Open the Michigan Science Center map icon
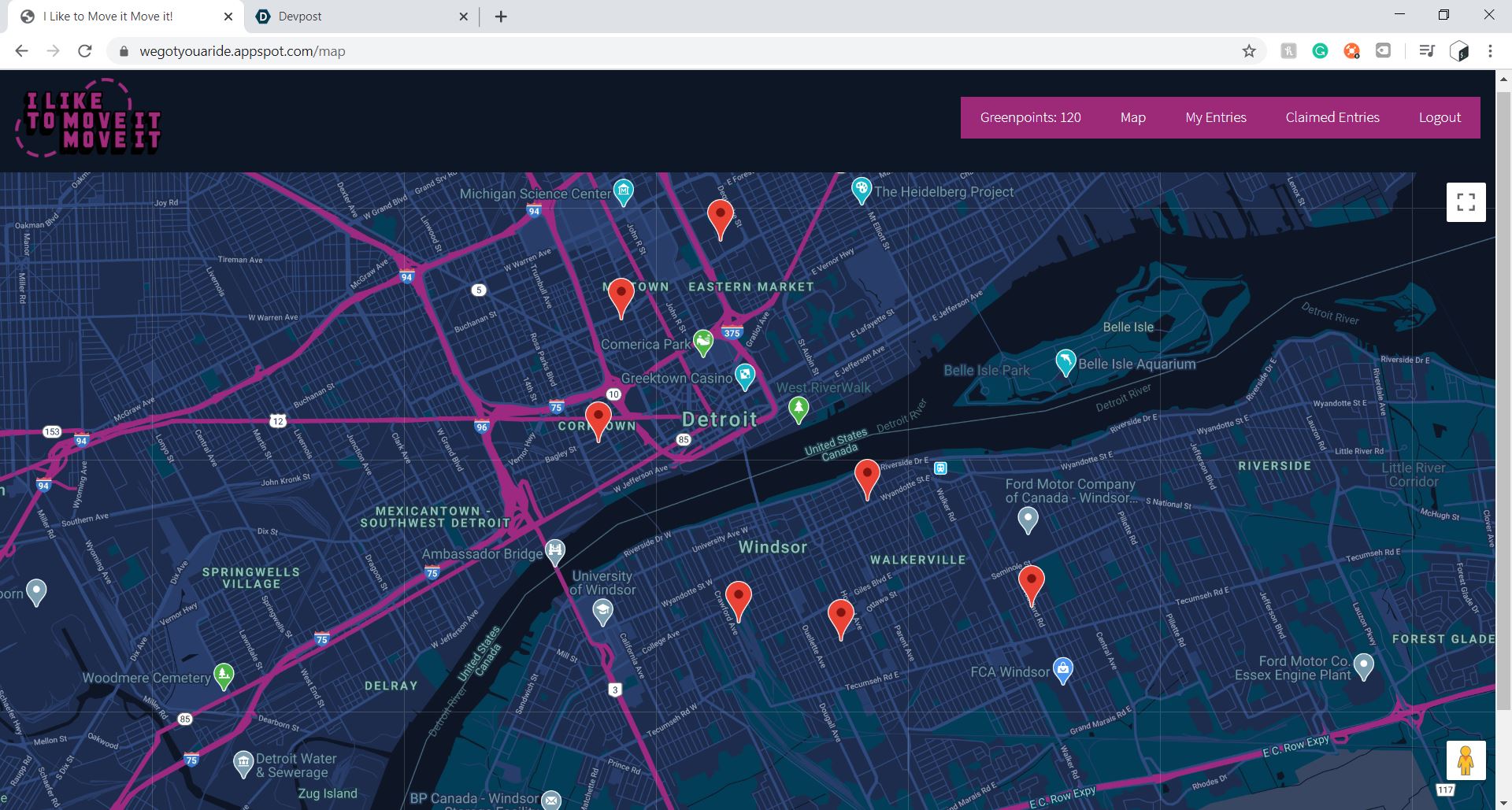Viewport: 1512px width, 810px height. [x=623, y=191]
